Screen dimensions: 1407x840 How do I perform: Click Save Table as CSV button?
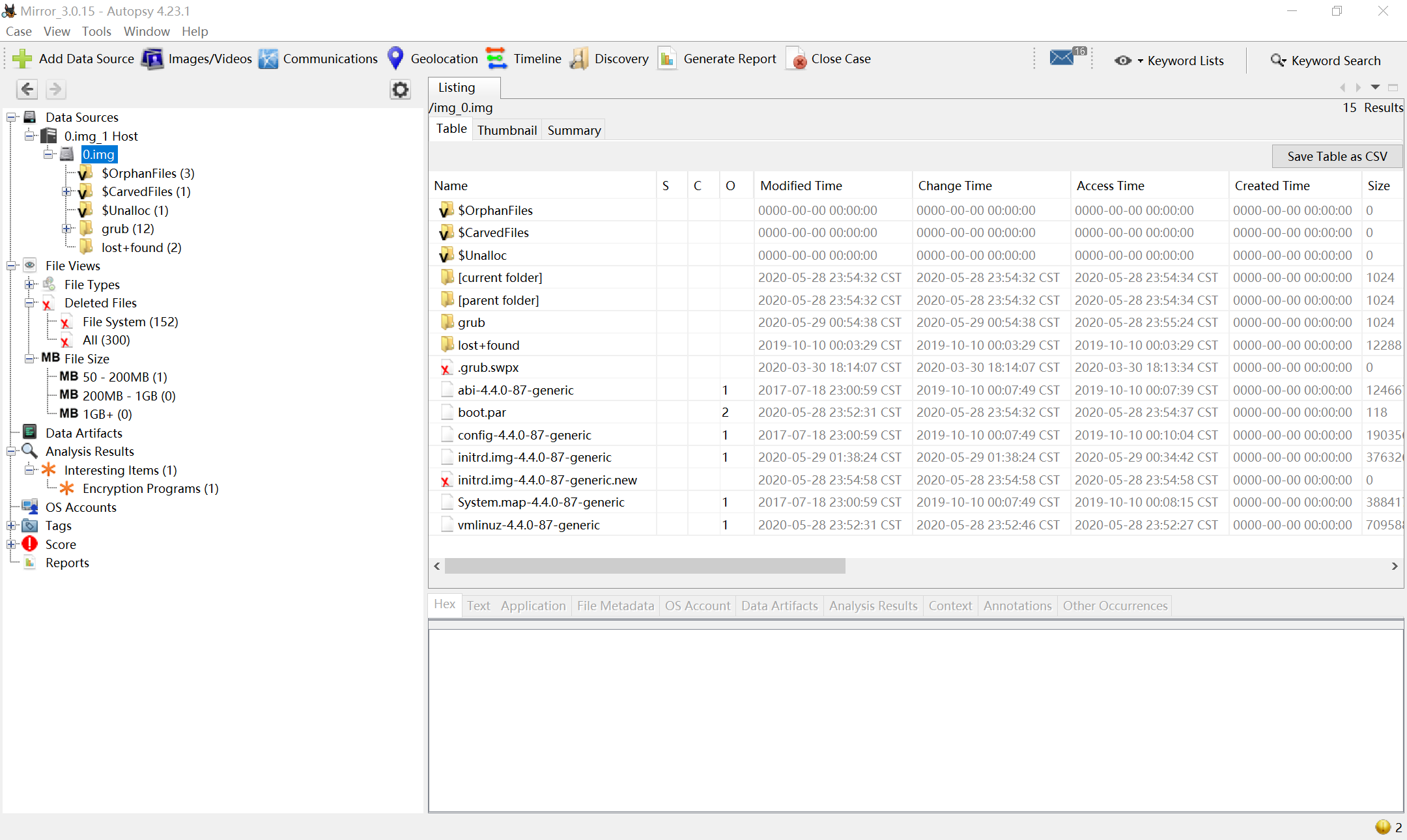coord(1337,156)
